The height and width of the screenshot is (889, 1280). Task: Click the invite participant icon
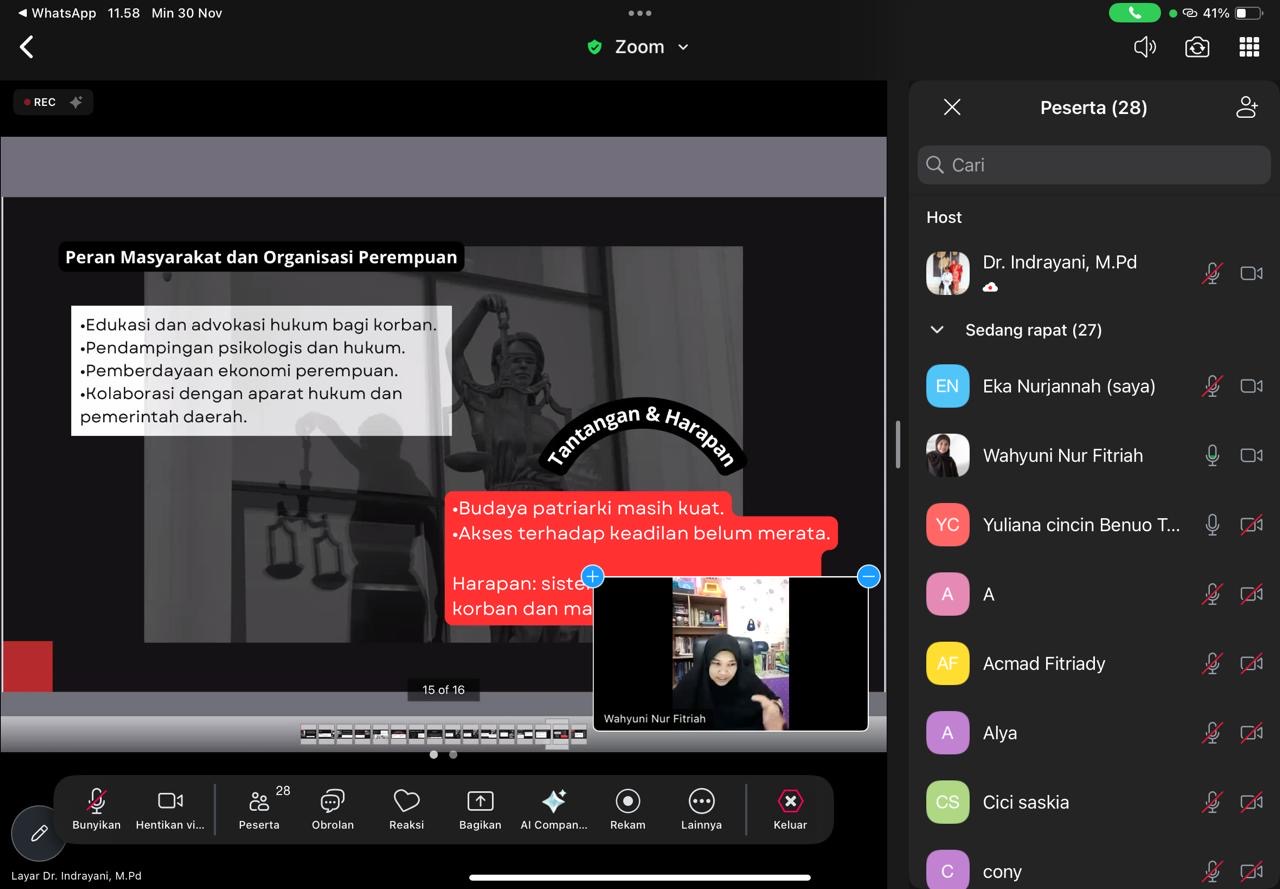click(1246, 107)
